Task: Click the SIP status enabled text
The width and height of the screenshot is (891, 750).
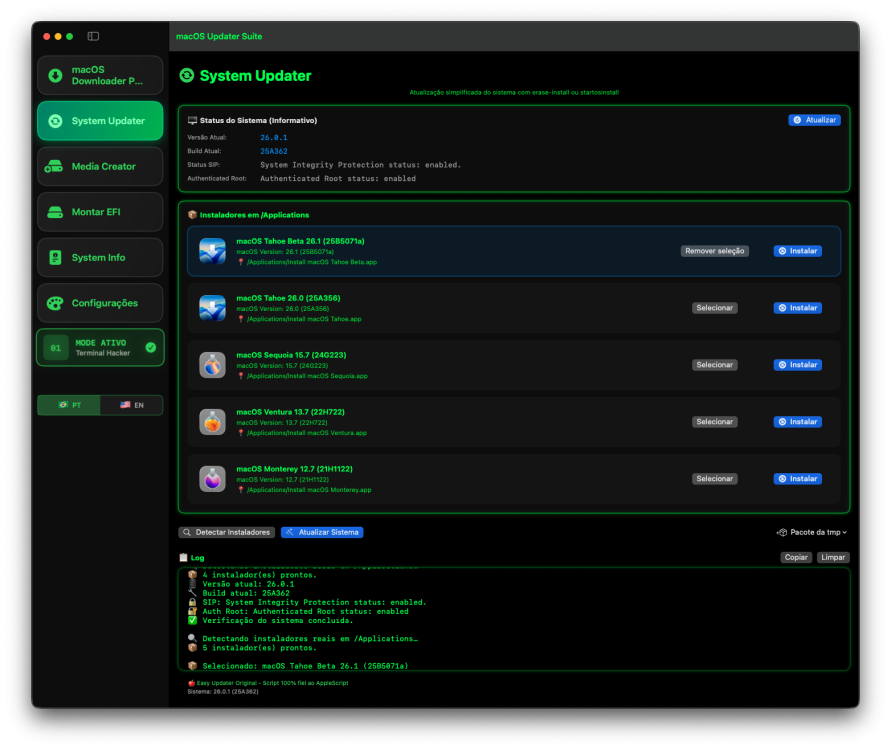Action: coord(360,165)
